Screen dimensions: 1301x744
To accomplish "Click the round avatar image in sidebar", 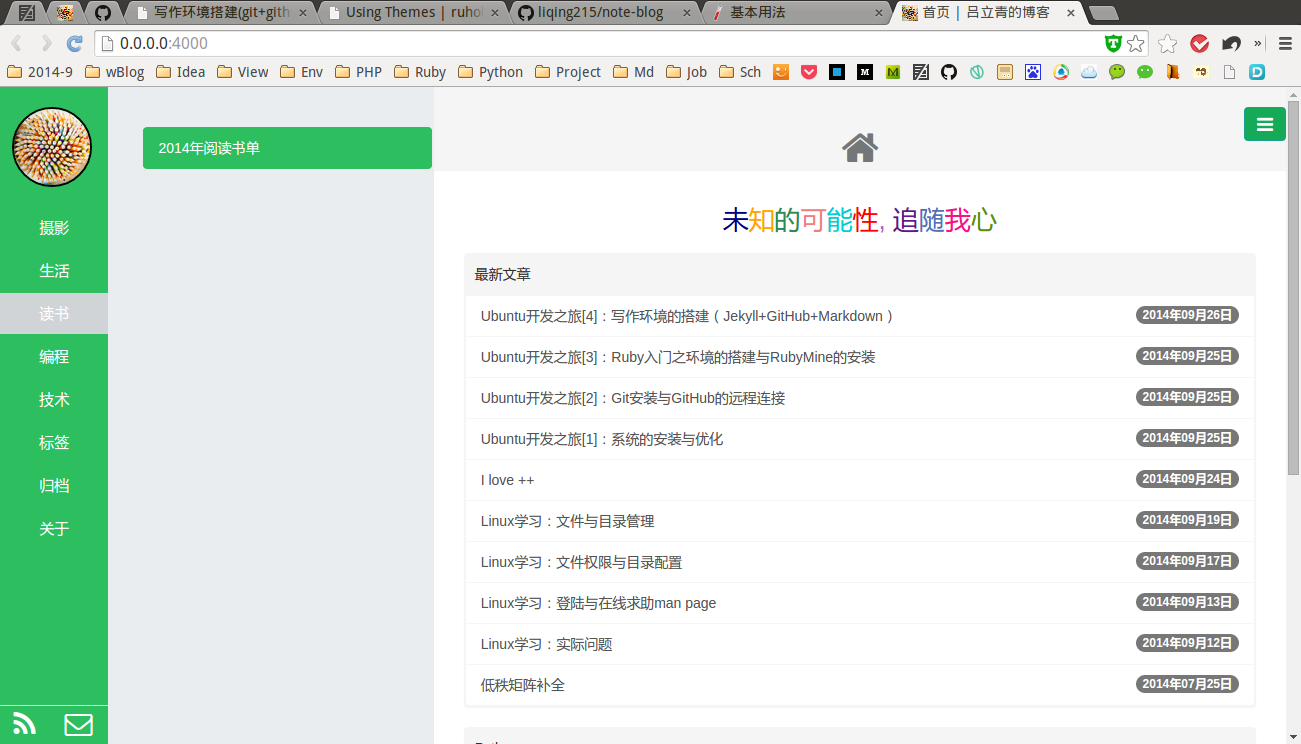I will [52, 147].
